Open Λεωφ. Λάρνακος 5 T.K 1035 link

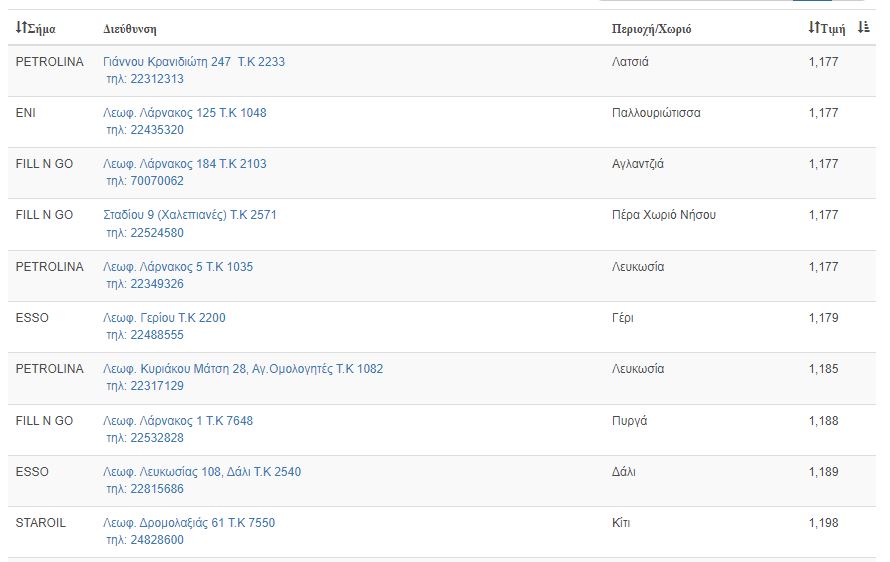[178, 267]
